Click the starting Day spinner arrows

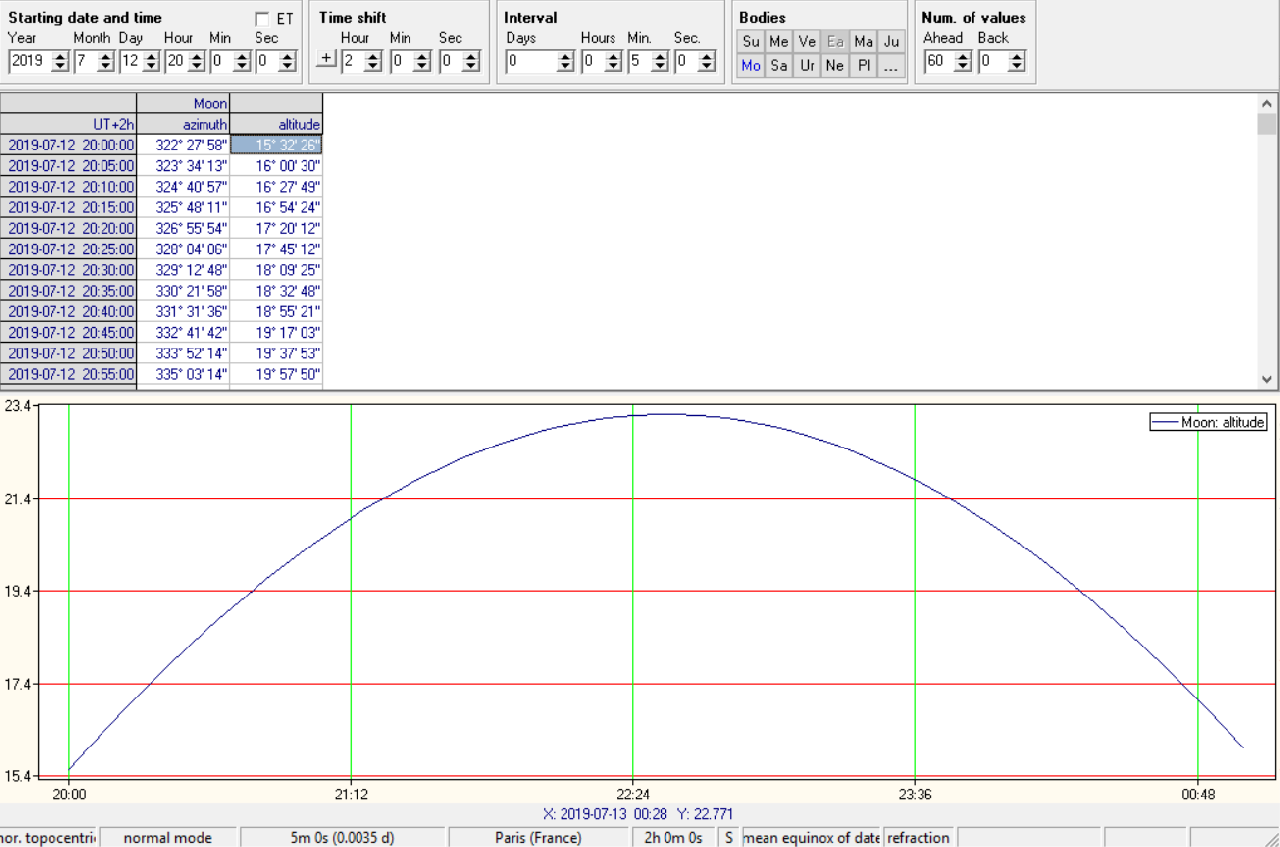point(152,61)
